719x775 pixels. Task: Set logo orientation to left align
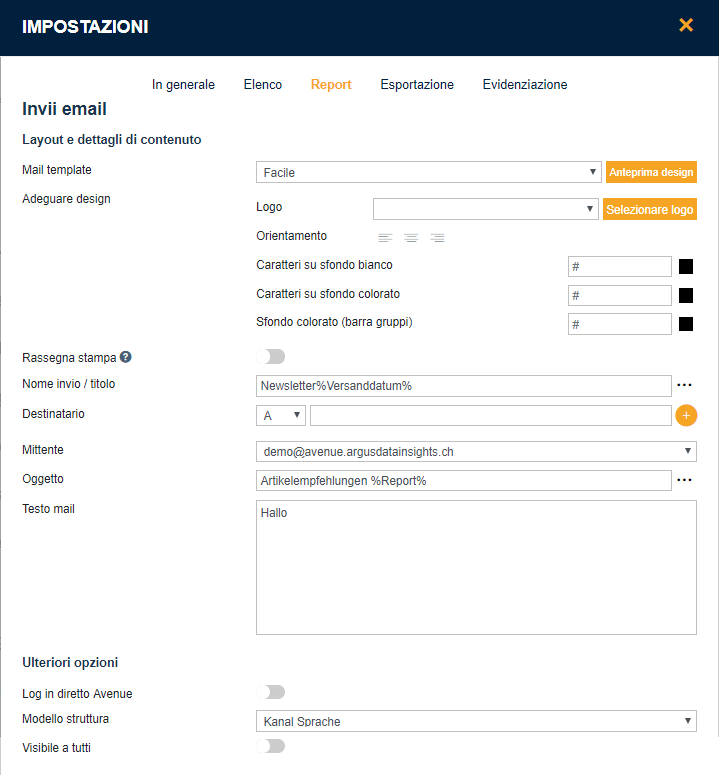(385, 238)
